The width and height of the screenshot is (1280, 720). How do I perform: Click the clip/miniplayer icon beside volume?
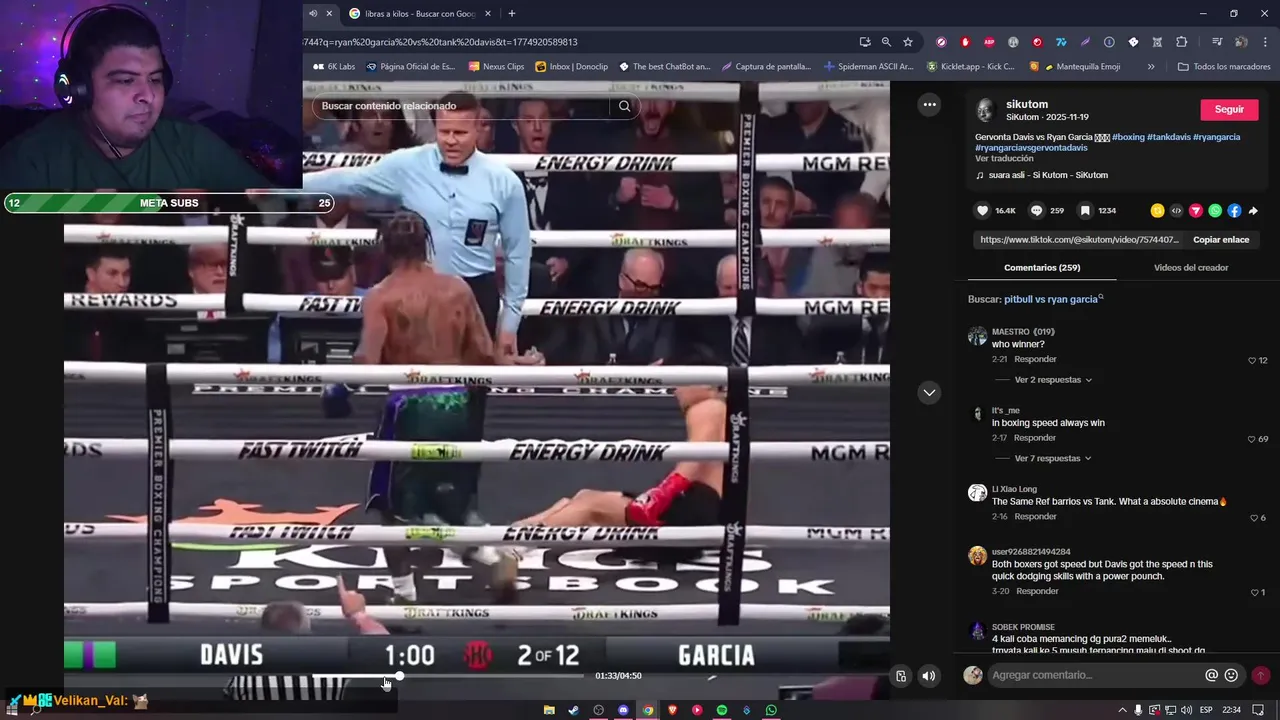[901, 676]
